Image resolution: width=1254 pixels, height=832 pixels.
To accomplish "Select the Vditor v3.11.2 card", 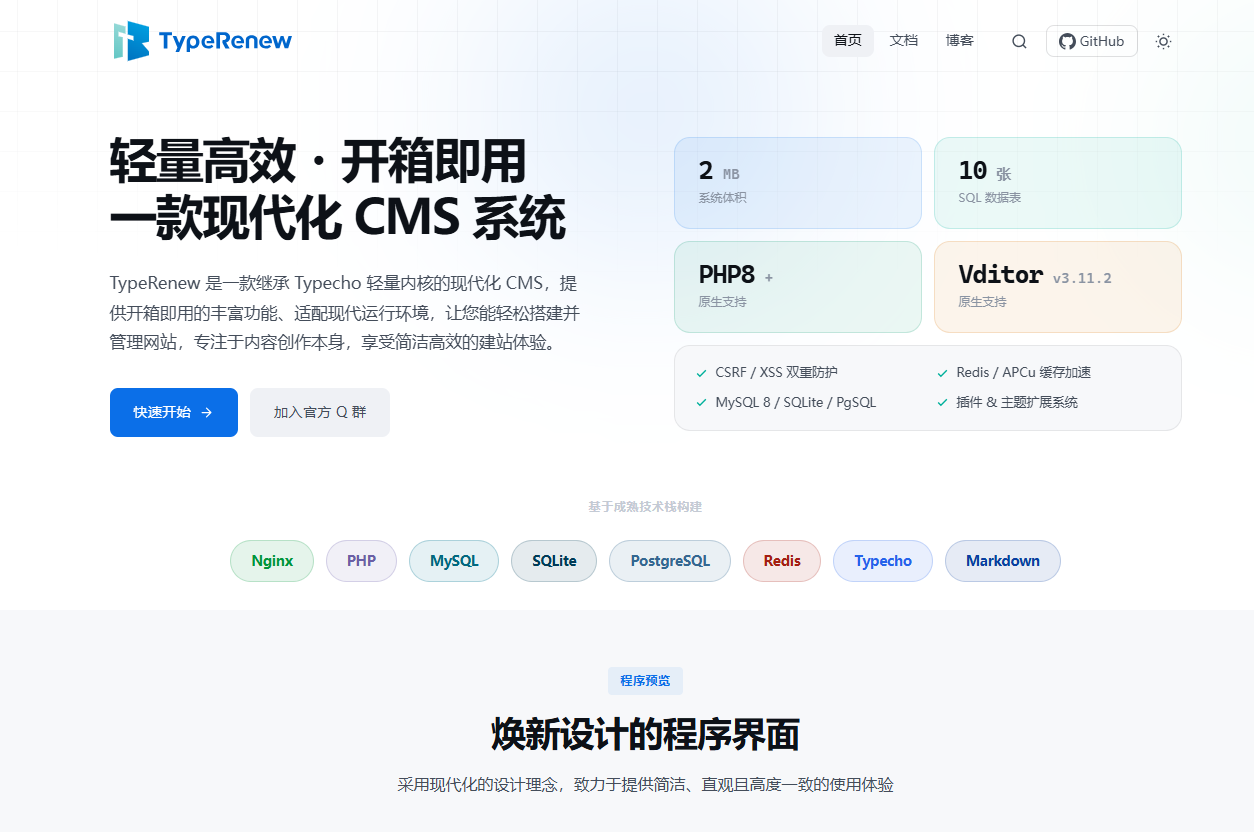I will 1058,287.
